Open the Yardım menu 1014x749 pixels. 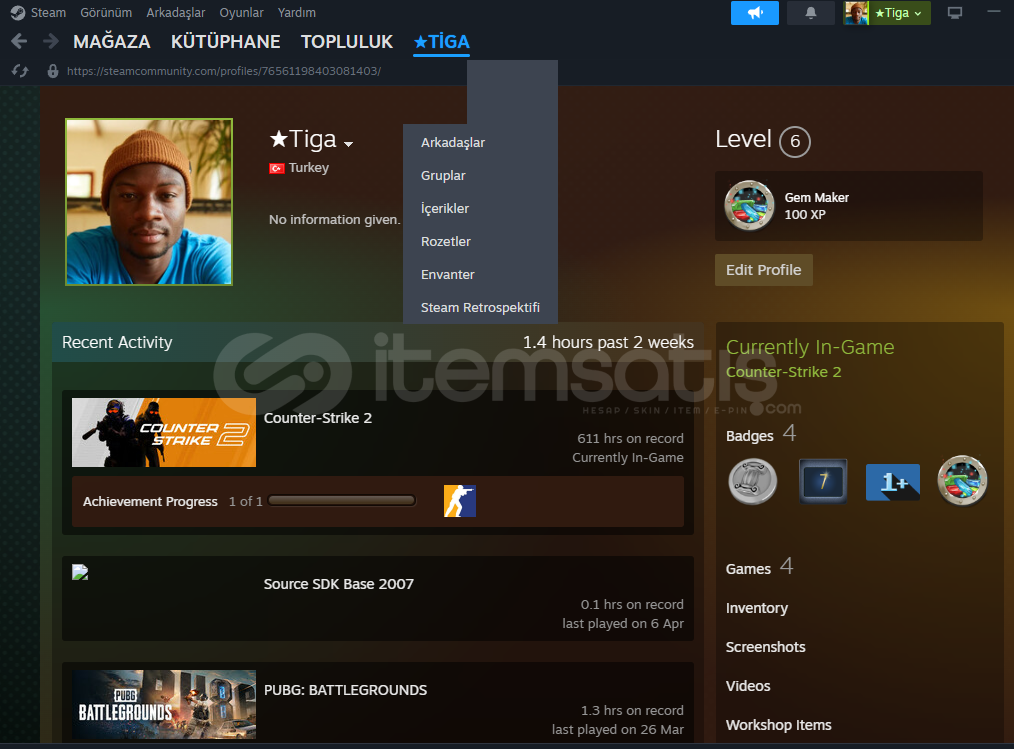(x=297, y=13)
